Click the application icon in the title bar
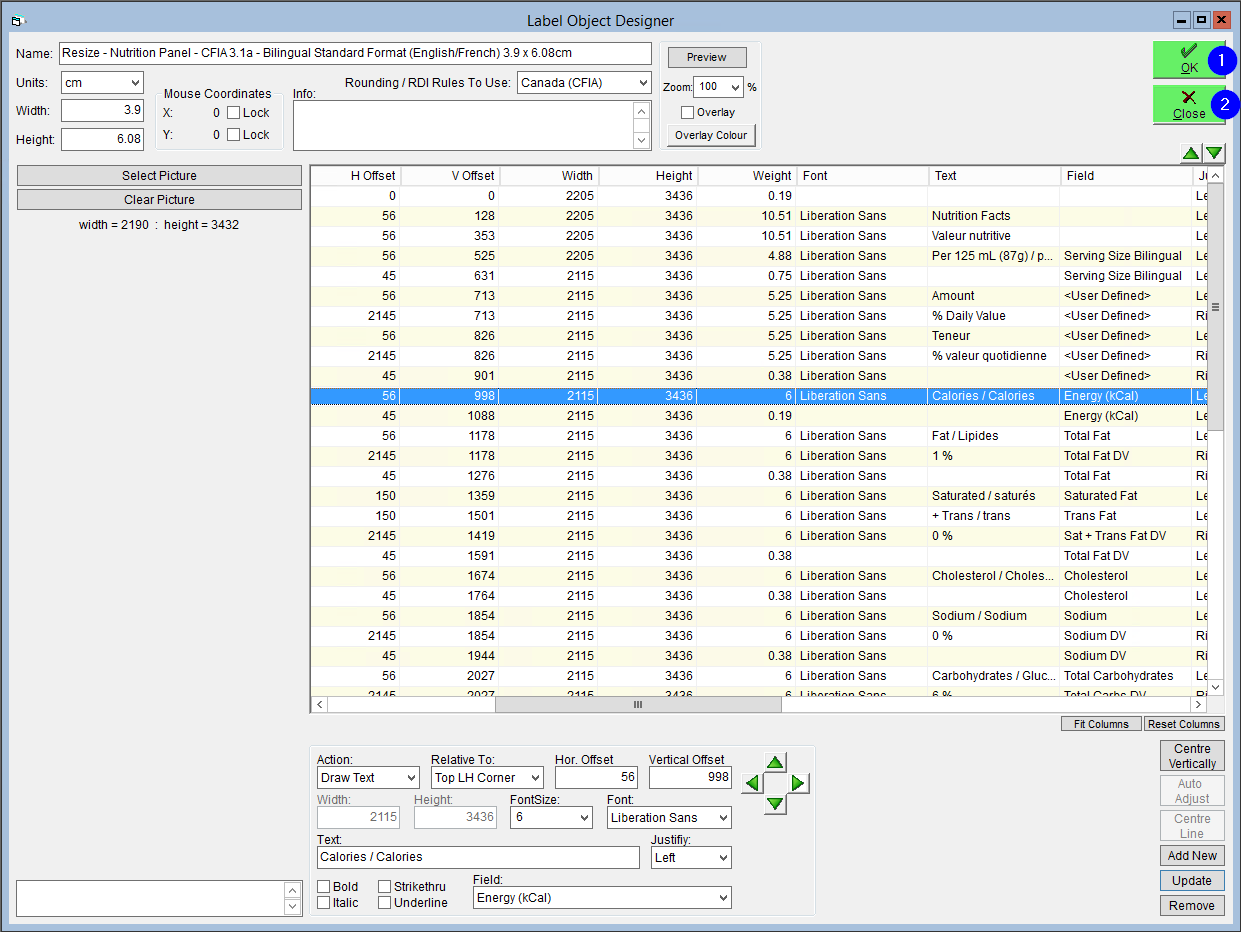1241x932 pixels. [x=17, y=20]
